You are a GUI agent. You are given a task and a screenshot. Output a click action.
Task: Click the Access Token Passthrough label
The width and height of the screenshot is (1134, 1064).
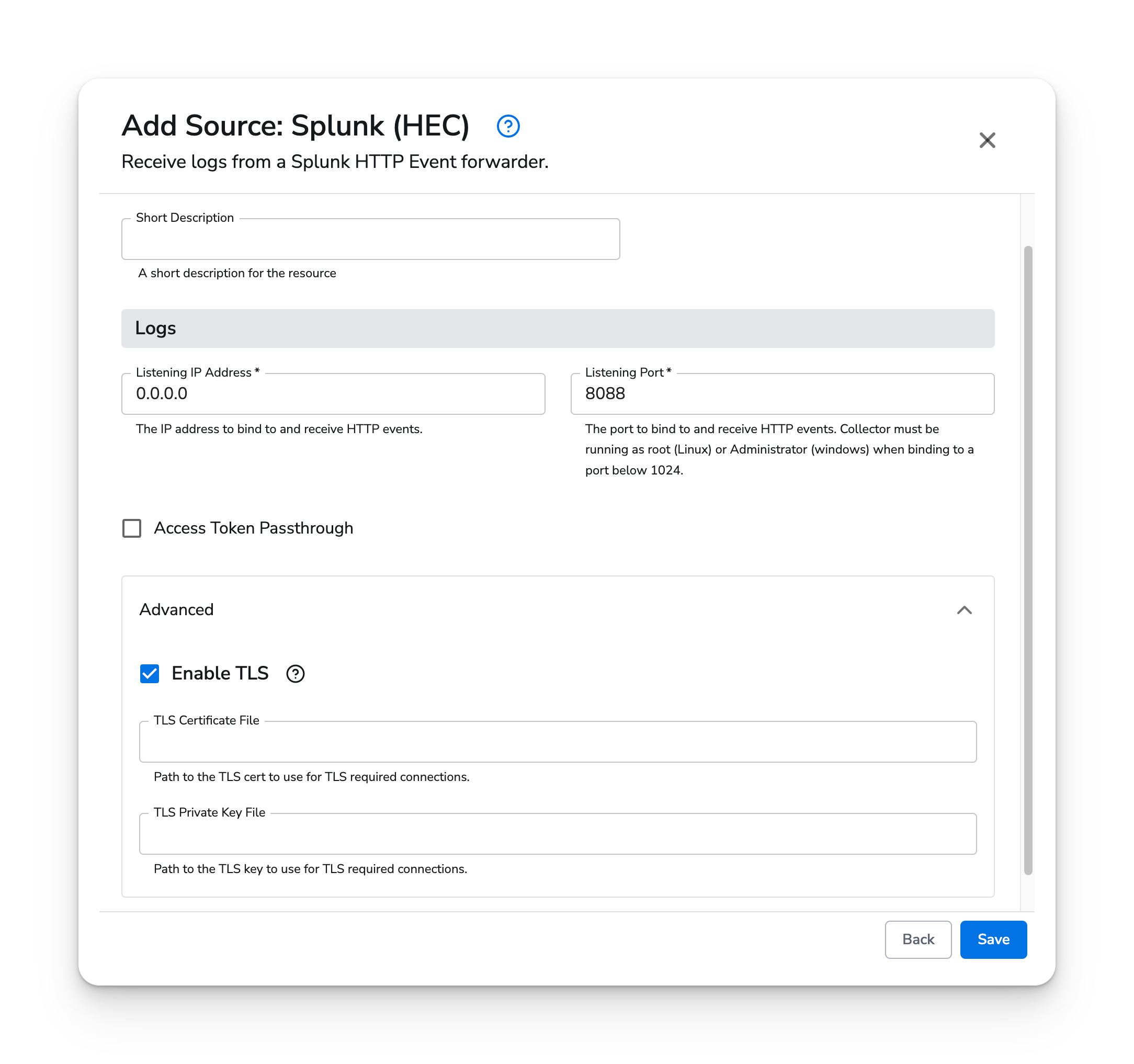click(x=254, y=528)
